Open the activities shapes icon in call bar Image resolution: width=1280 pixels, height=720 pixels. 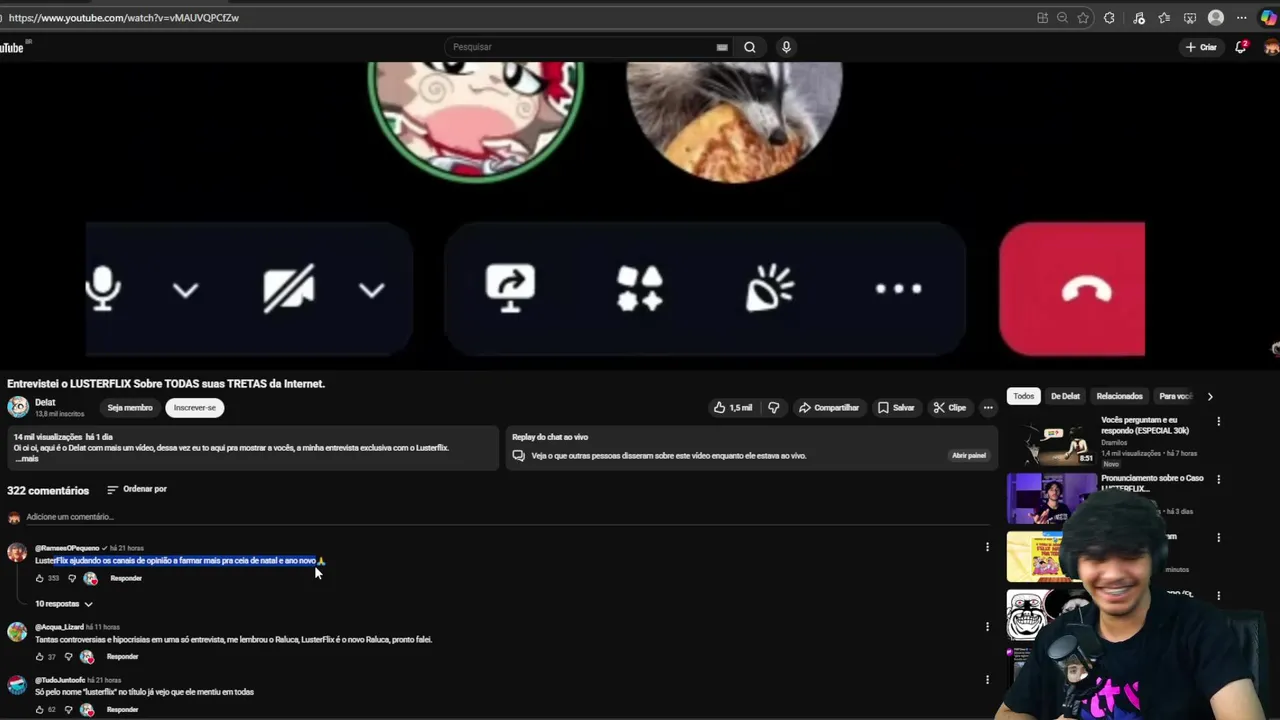[640, 289]
